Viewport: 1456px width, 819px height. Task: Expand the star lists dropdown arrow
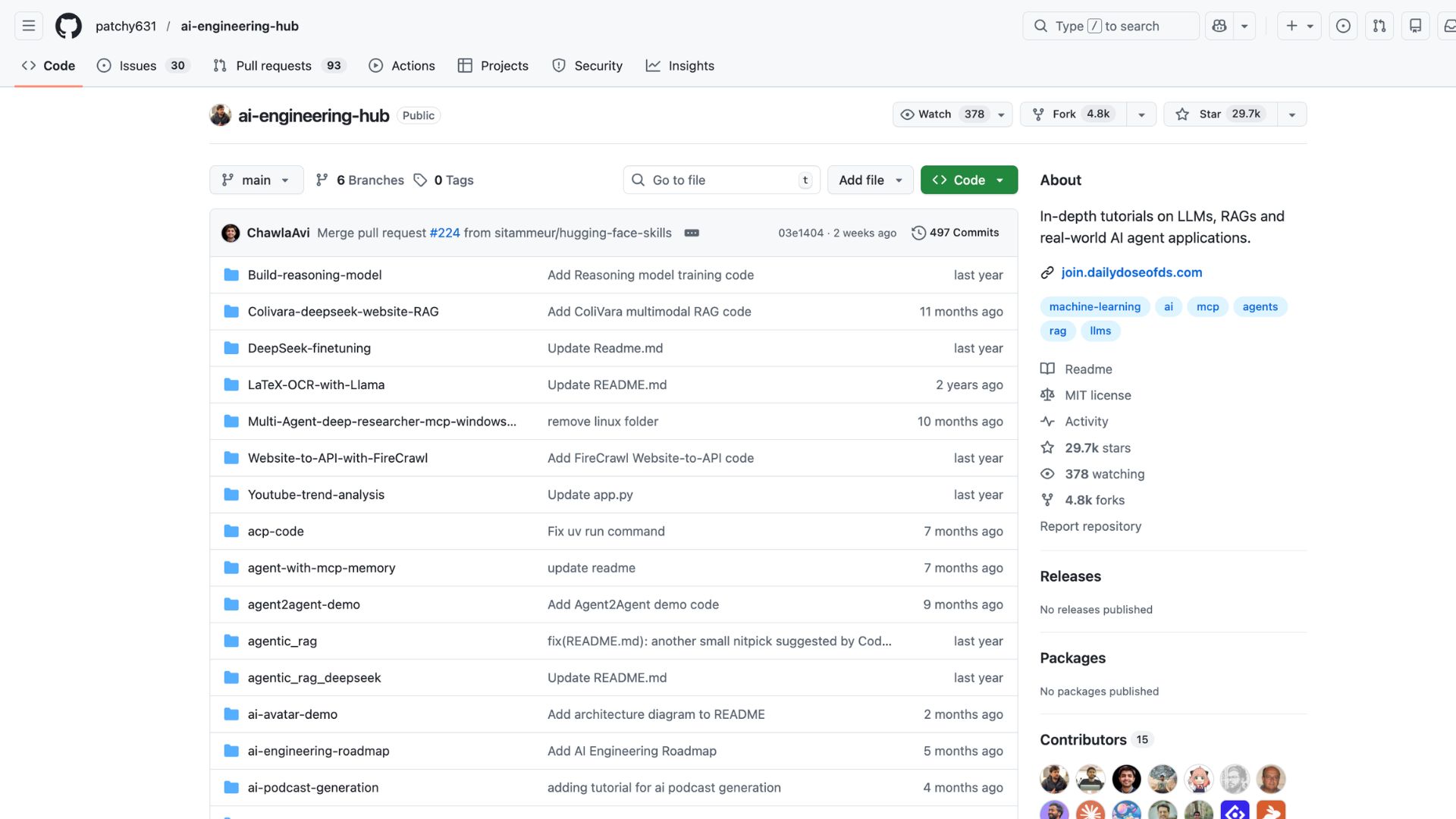(x=1292, y=115)
